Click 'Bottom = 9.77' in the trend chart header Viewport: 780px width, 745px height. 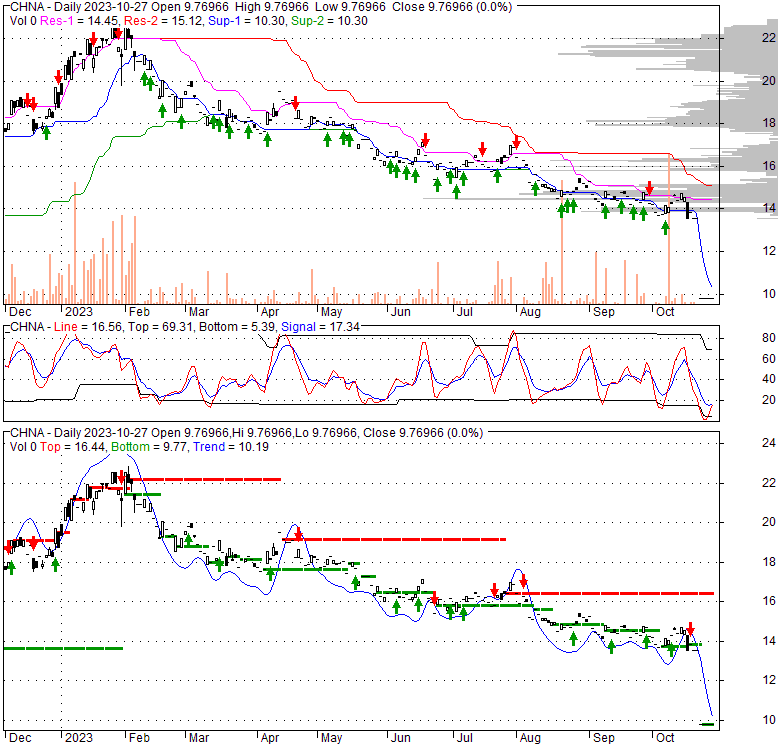tap(149, 447)
